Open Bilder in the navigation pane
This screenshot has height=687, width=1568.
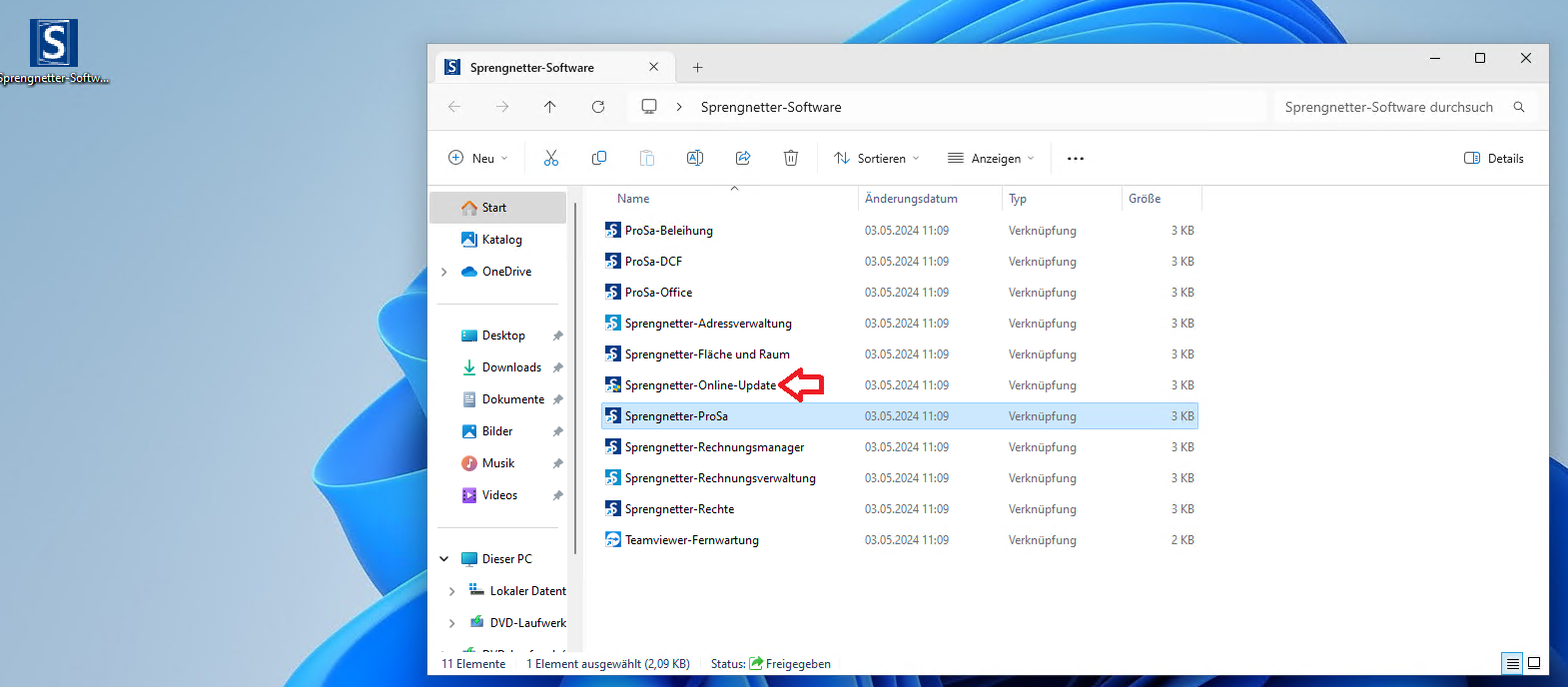[x=497, y=431]
